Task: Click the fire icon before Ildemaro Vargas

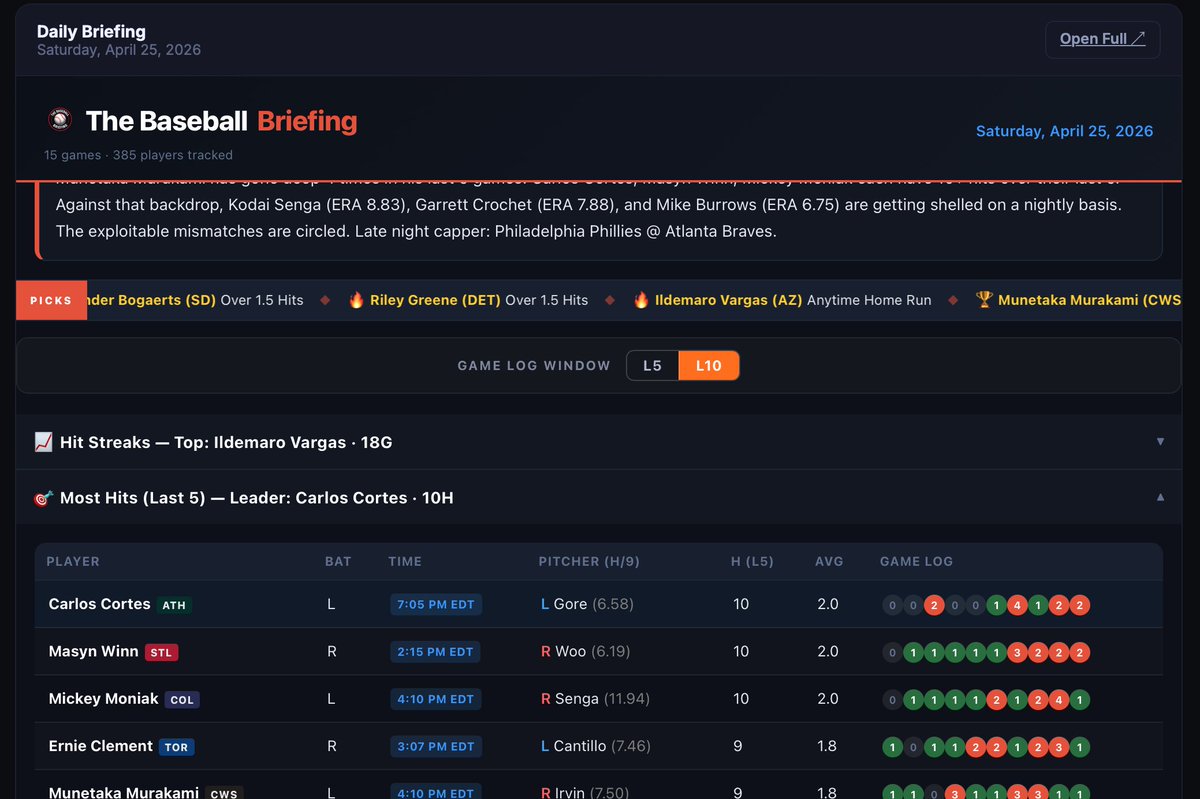Action: click(641, 300)
